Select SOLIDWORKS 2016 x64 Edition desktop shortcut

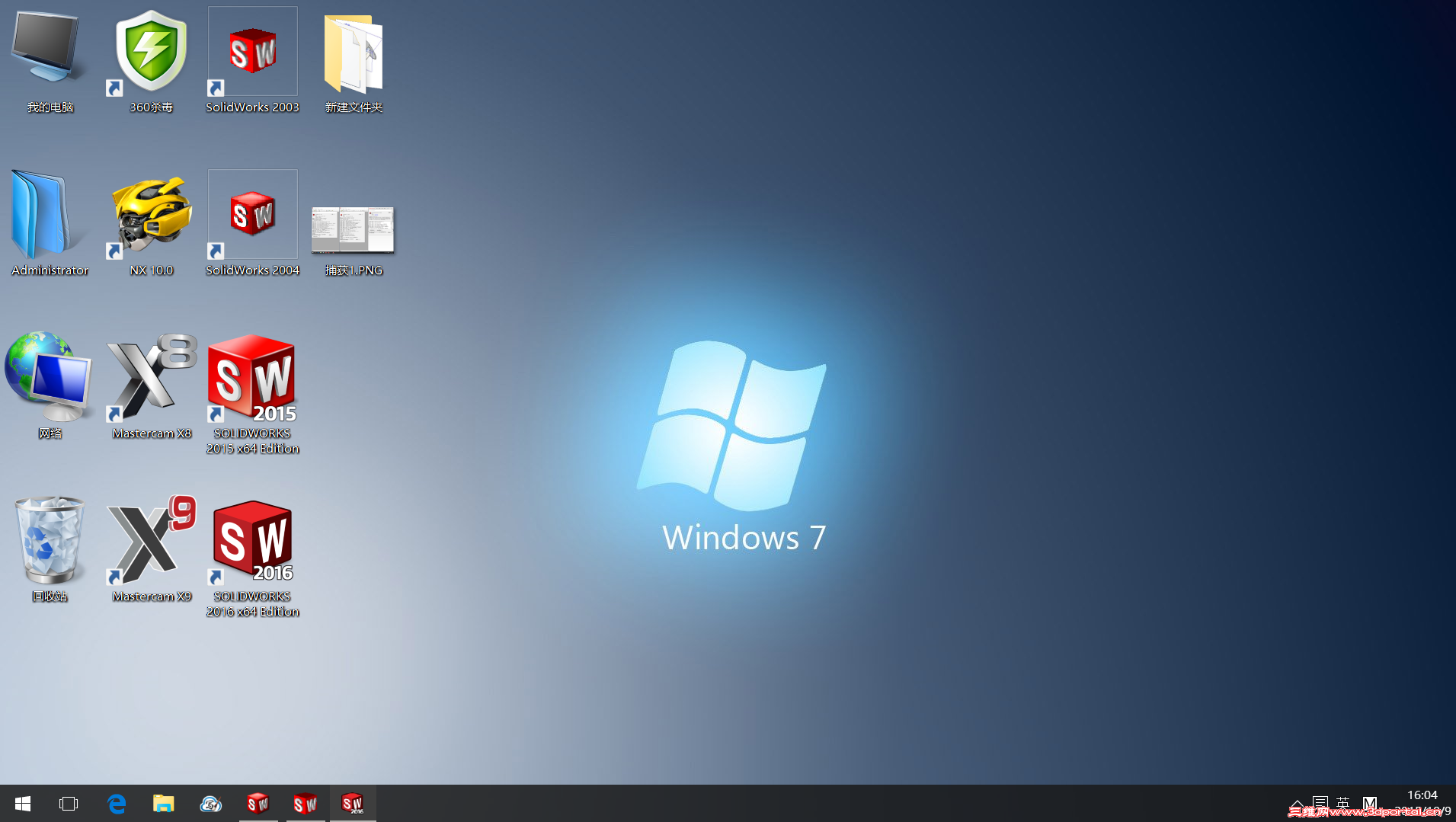(x=252, y=558)
